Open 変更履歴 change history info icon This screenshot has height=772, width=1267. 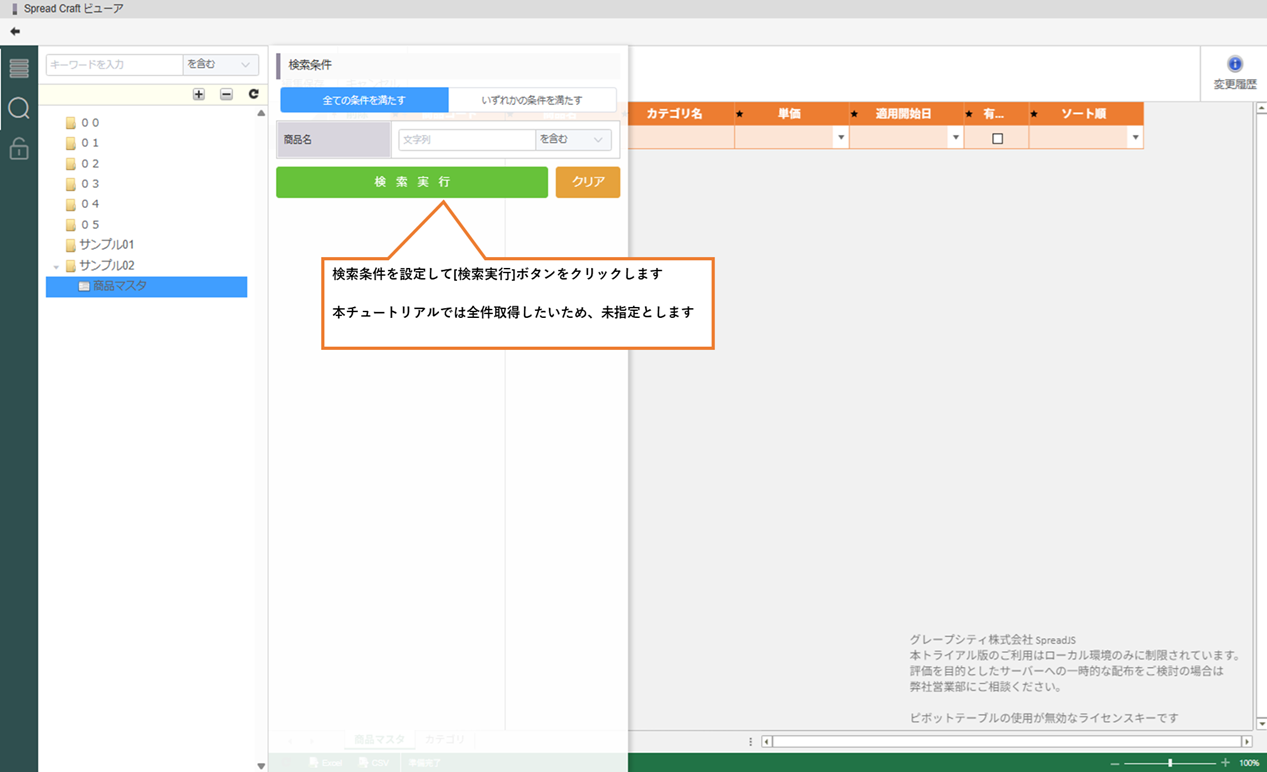tap(1234, 65)
